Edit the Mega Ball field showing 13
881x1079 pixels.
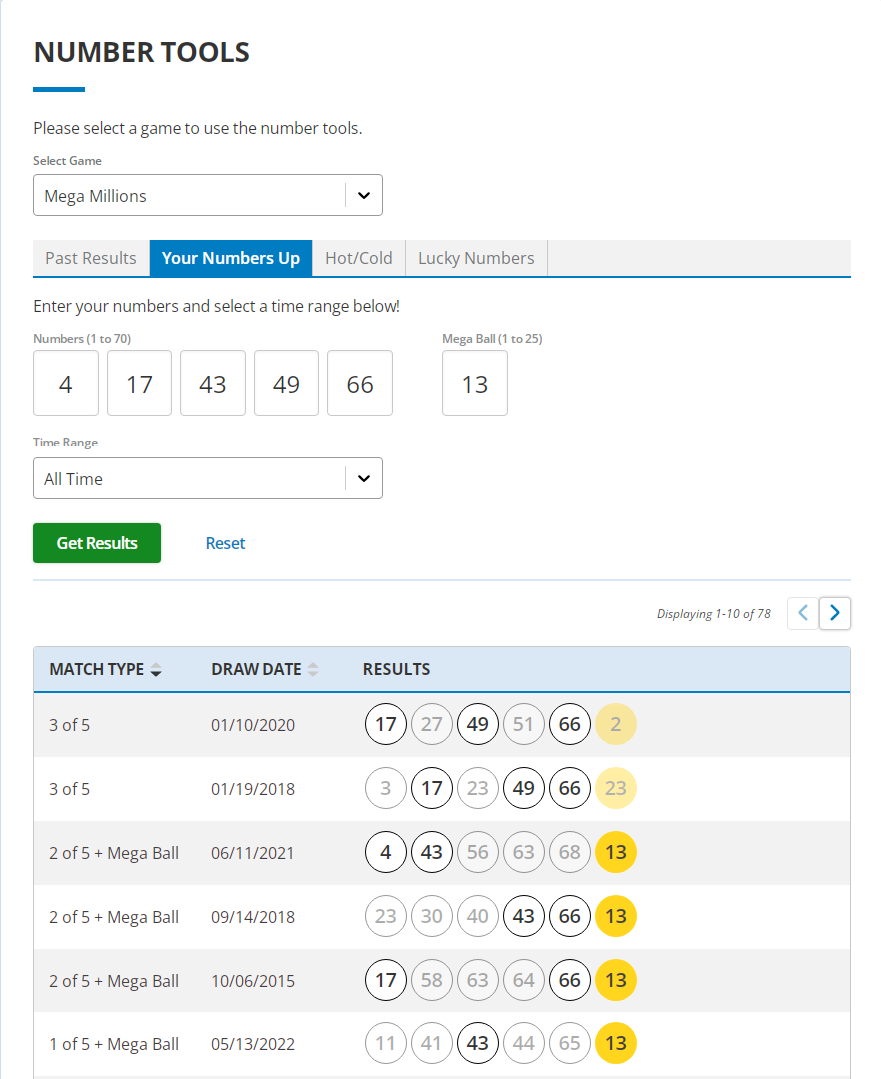point(475,384)
